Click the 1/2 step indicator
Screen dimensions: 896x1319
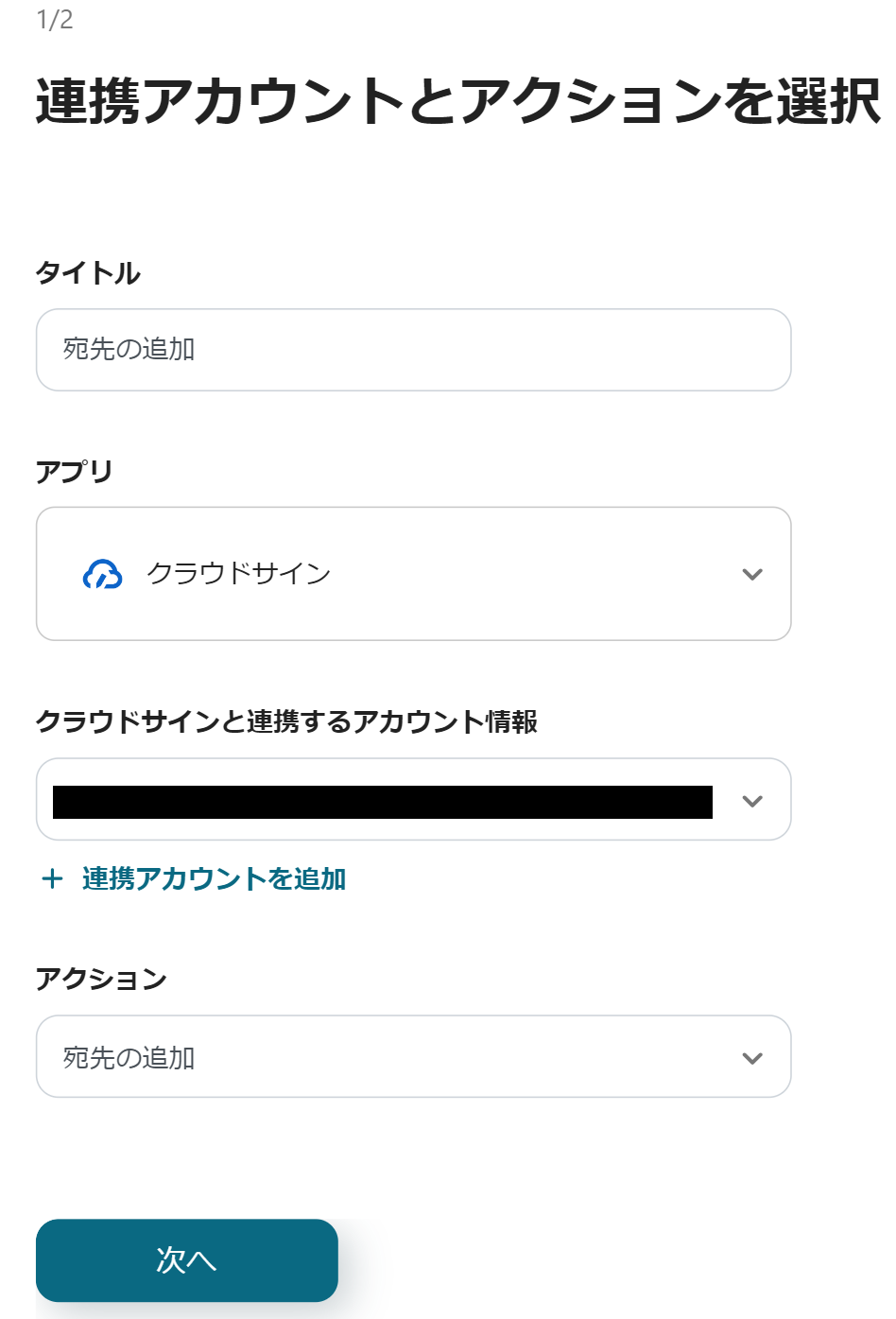(55, 20)
